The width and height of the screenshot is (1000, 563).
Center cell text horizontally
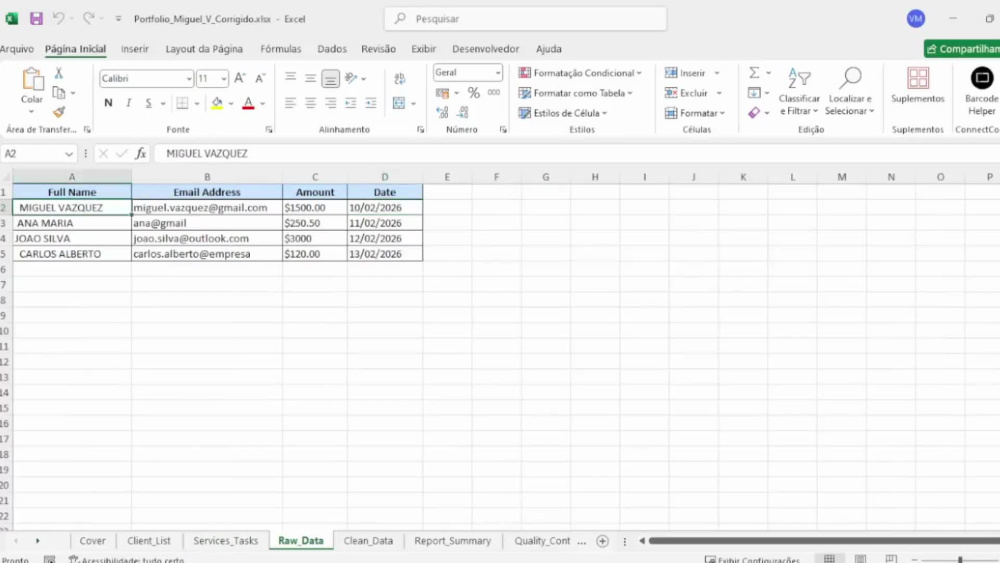click(x=311, y=103)
